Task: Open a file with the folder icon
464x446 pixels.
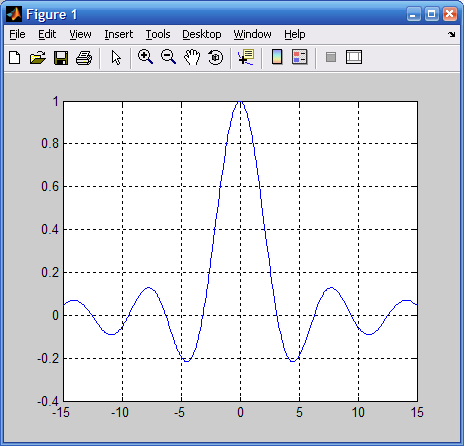Action: tap(38, 58)
